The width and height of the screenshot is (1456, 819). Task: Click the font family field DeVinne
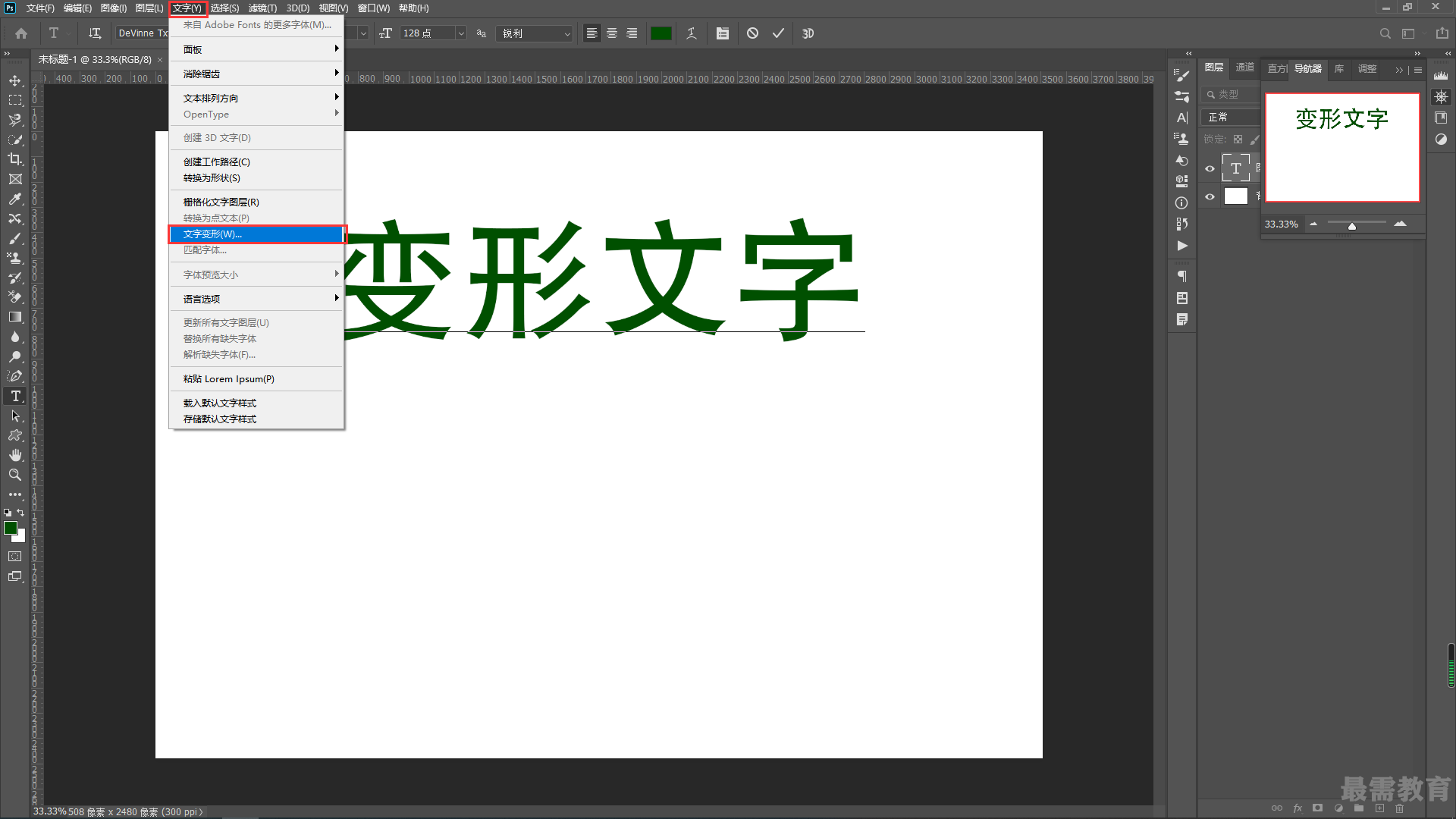tap(143, 33)
